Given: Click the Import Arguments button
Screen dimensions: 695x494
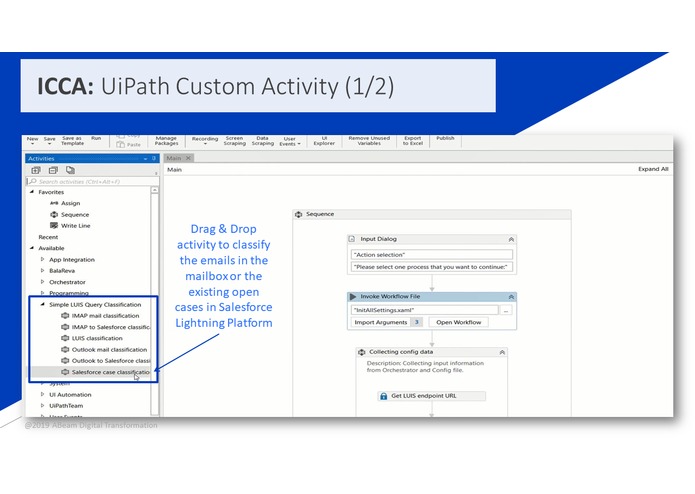Looking at the screenshot, I should [x=386, y=322].
